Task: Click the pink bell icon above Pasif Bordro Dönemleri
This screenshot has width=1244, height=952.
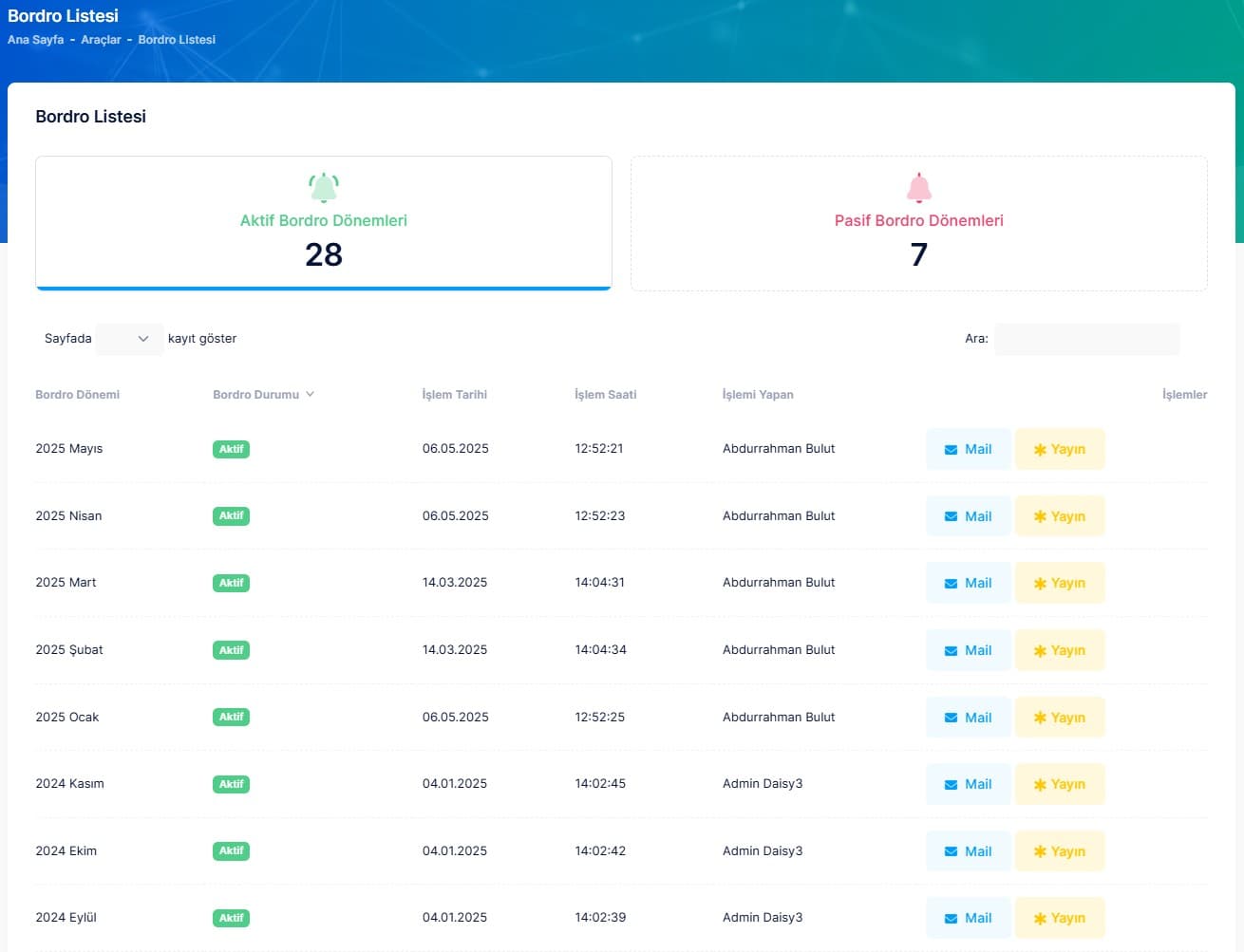Action: (918, 187)
